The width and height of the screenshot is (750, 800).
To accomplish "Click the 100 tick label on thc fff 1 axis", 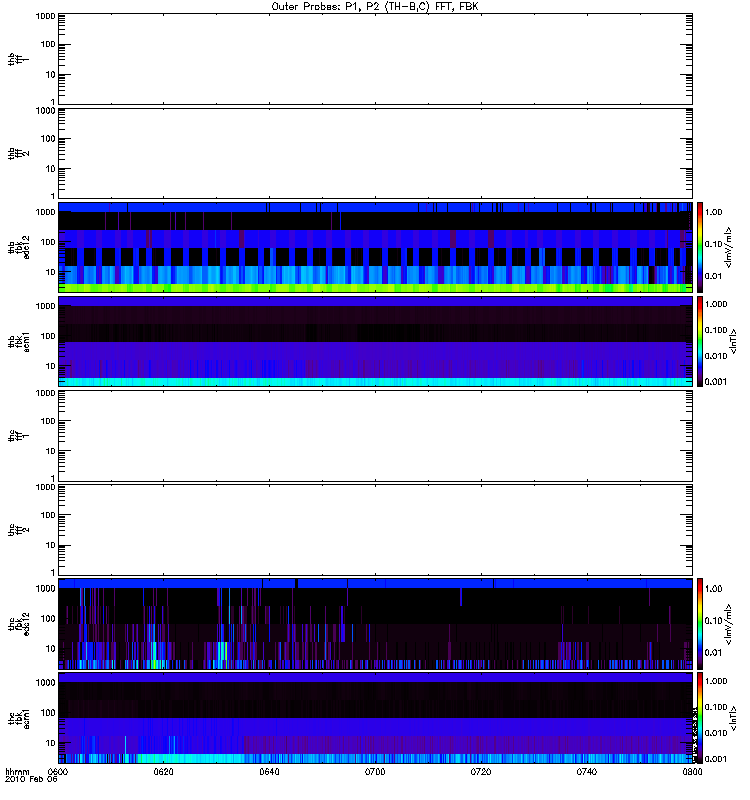I will pyautogui.click(x=48, y=421).
